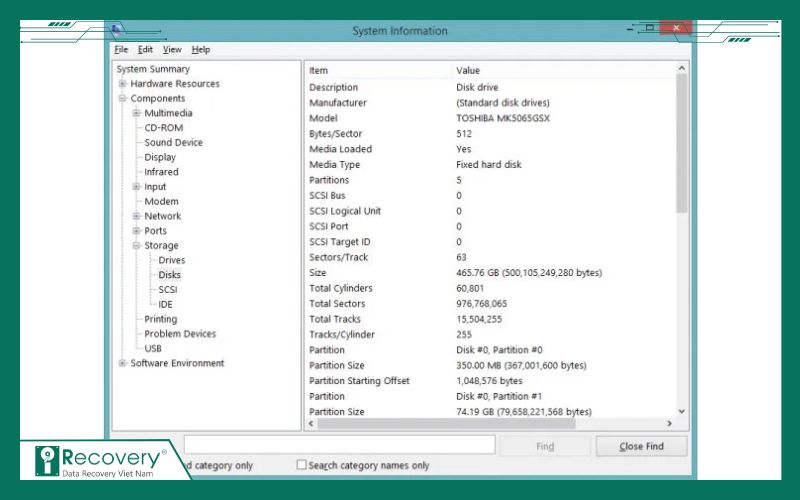This screenshot has height=500, width=800.
Task: Expand the Software Environment node
Action: pyautogui.click(x=123, y=363)
